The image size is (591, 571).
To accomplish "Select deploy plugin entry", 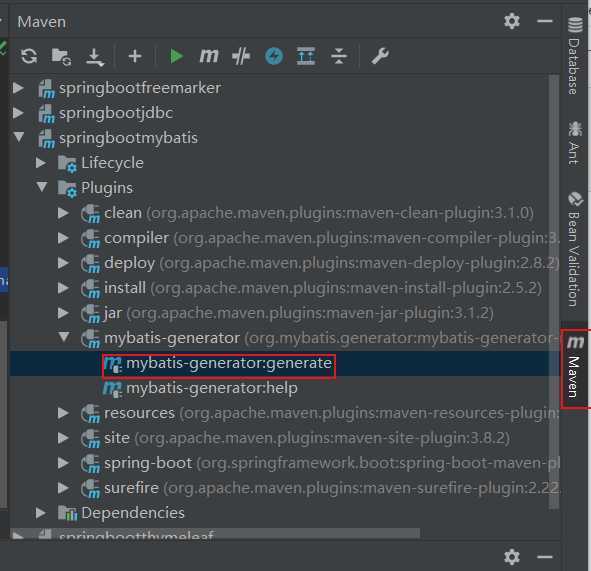I will click(332, 263).
